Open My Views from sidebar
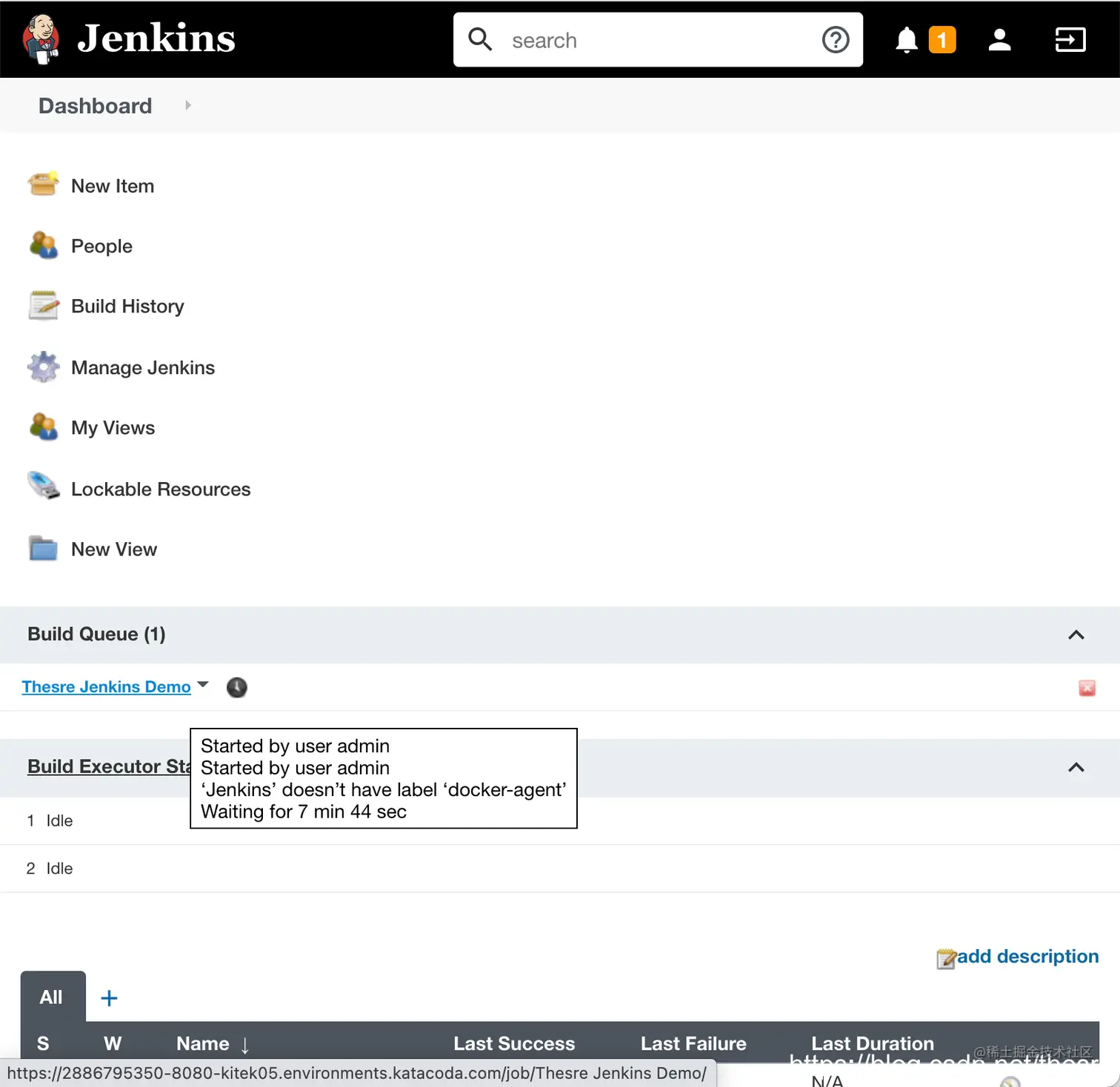 pos(113,428)
